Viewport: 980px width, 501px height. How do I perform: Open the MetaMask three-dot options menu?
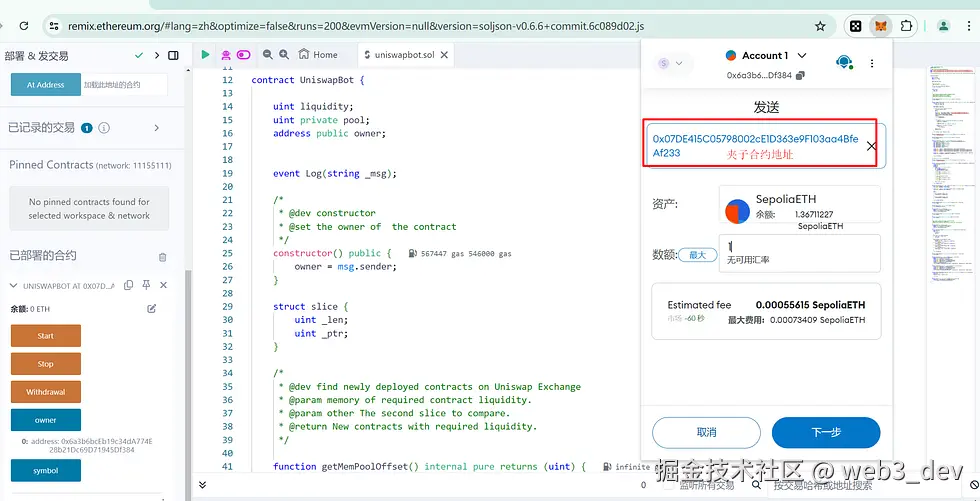pos(872,63)
